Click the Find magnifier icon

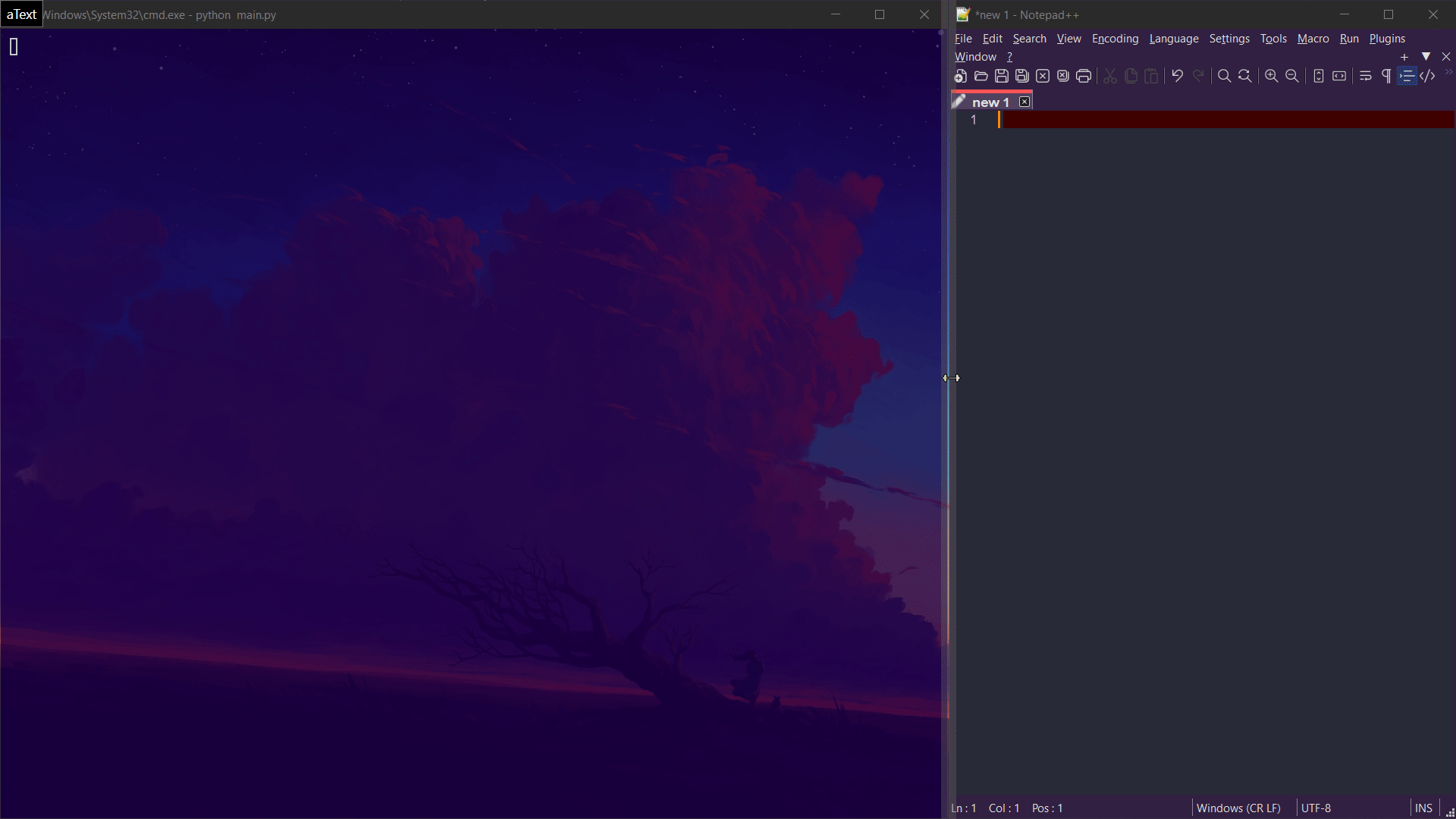[1224, 76]
